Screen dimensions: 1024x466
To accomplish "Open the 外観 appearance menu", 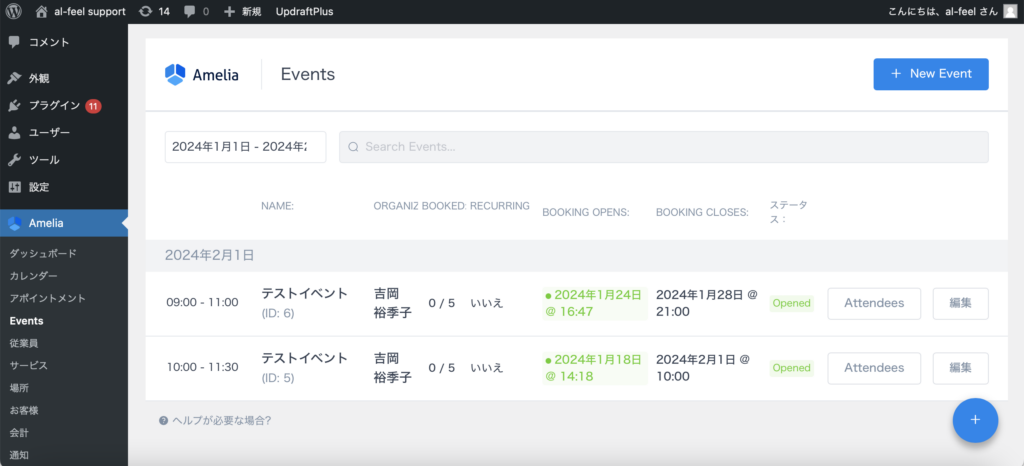I will click(x=39, y=78).
